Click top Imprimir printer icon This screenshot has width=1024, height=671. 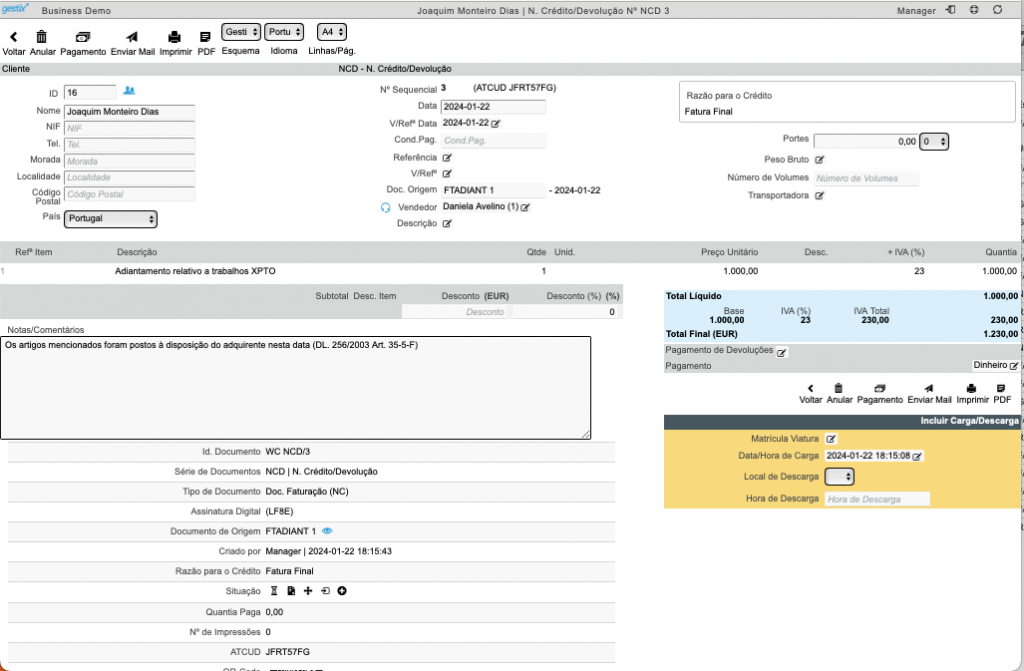pos(174,37)
